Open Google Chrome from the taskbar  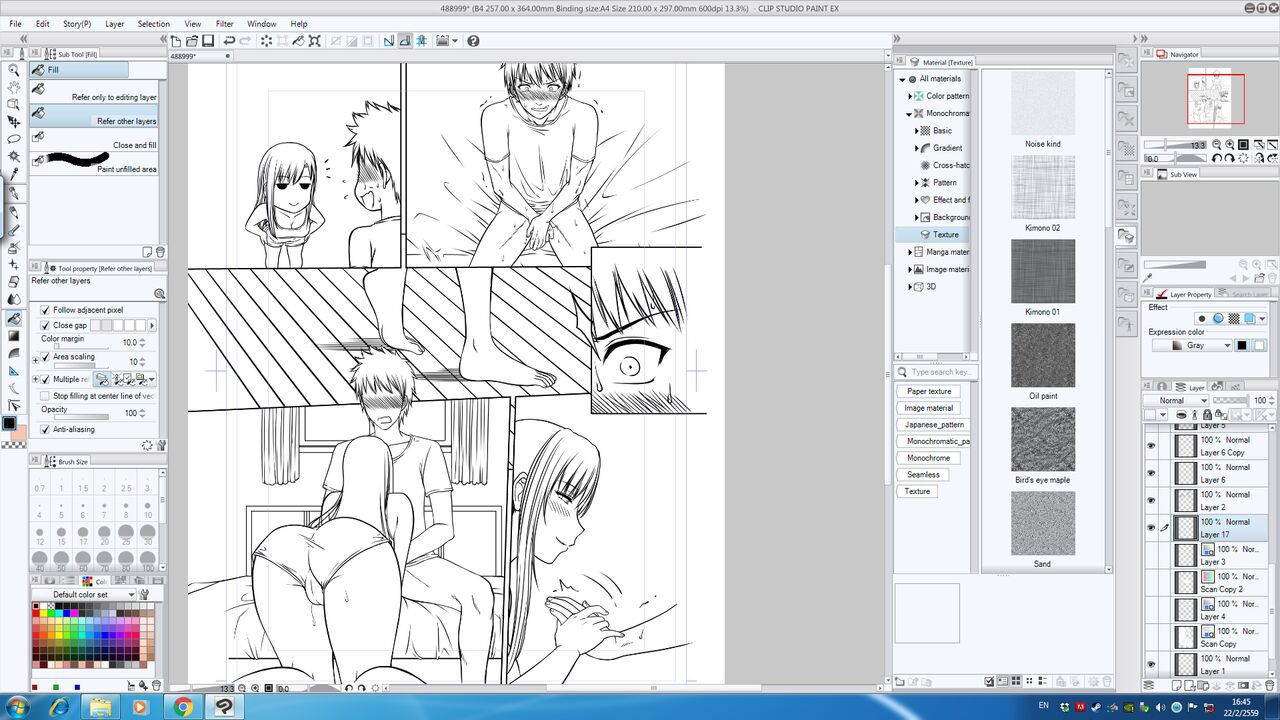(x=183, y=707)
